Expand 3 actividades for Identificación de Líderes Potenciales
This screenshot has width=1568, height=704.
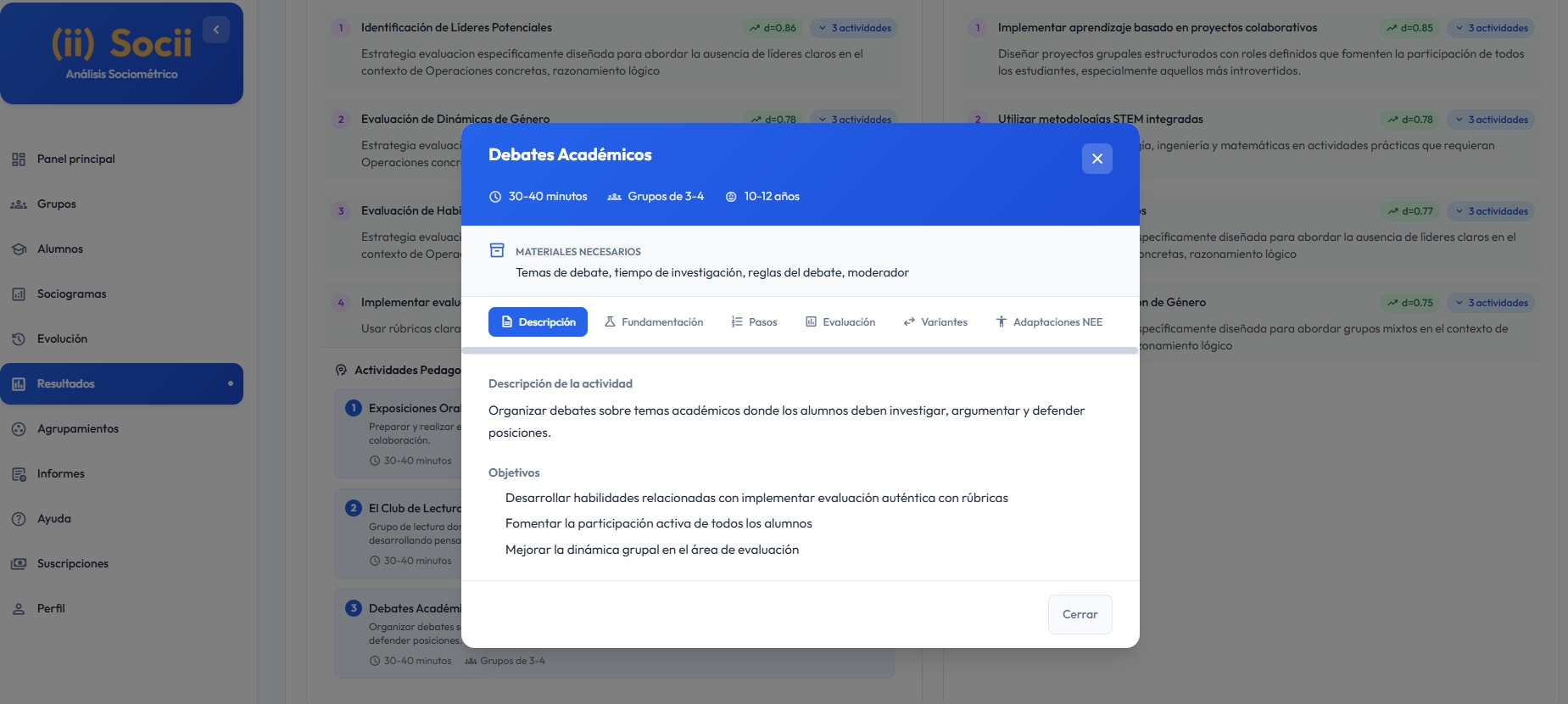854,28
